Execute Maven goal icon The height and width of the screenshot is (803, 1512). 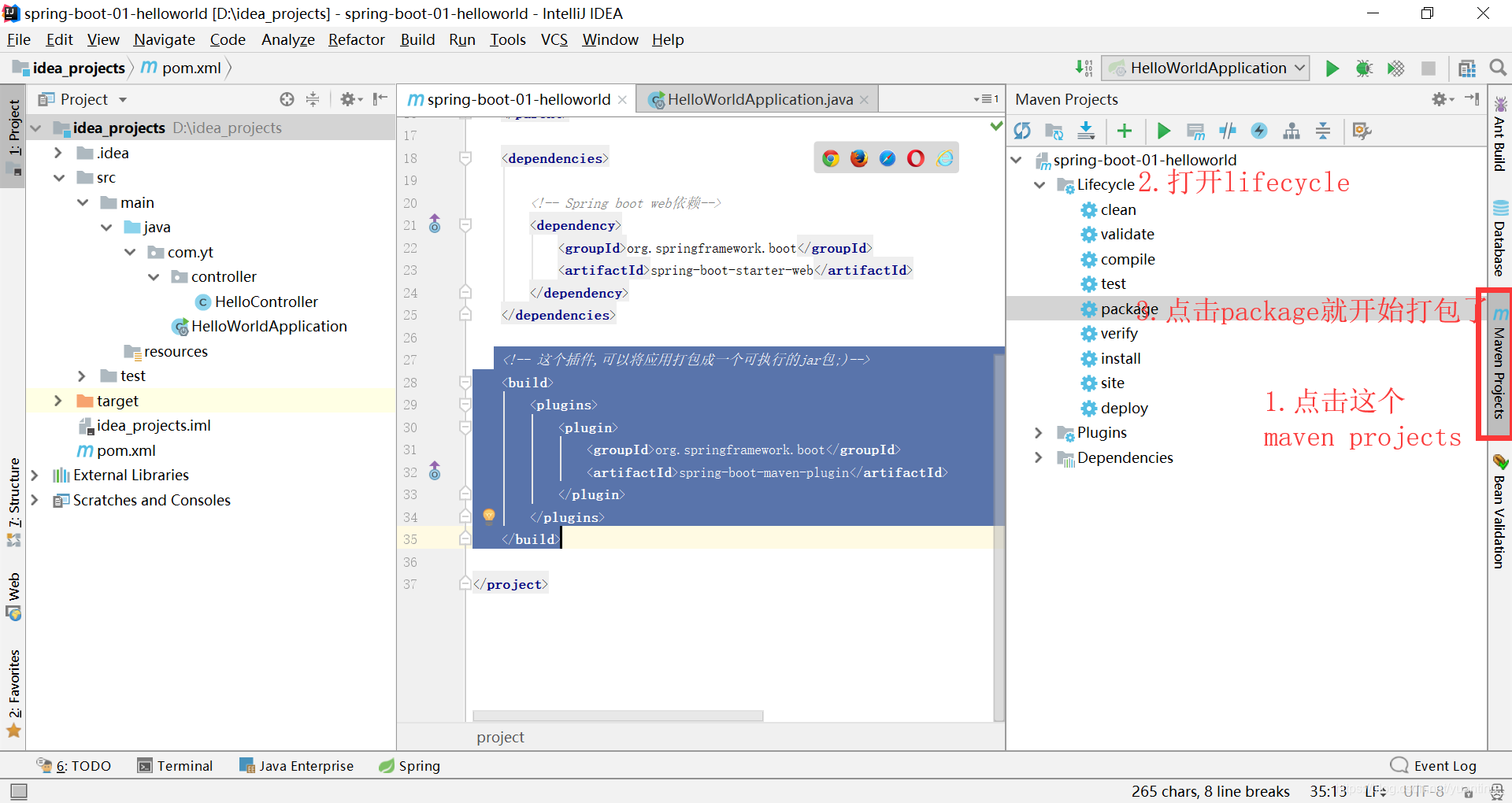point(1195,131)
